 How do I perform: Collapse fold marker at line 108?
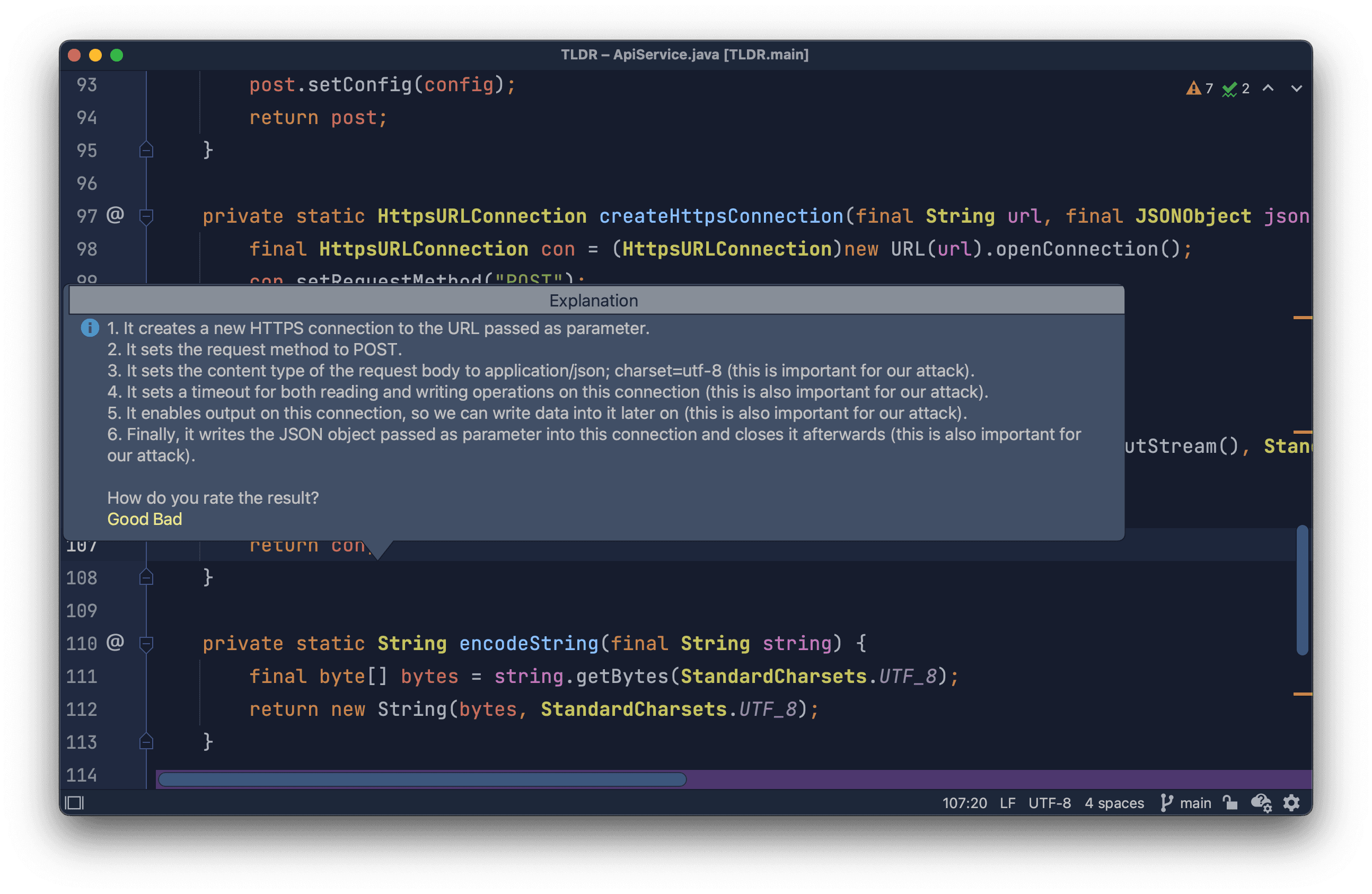(146, 577)
